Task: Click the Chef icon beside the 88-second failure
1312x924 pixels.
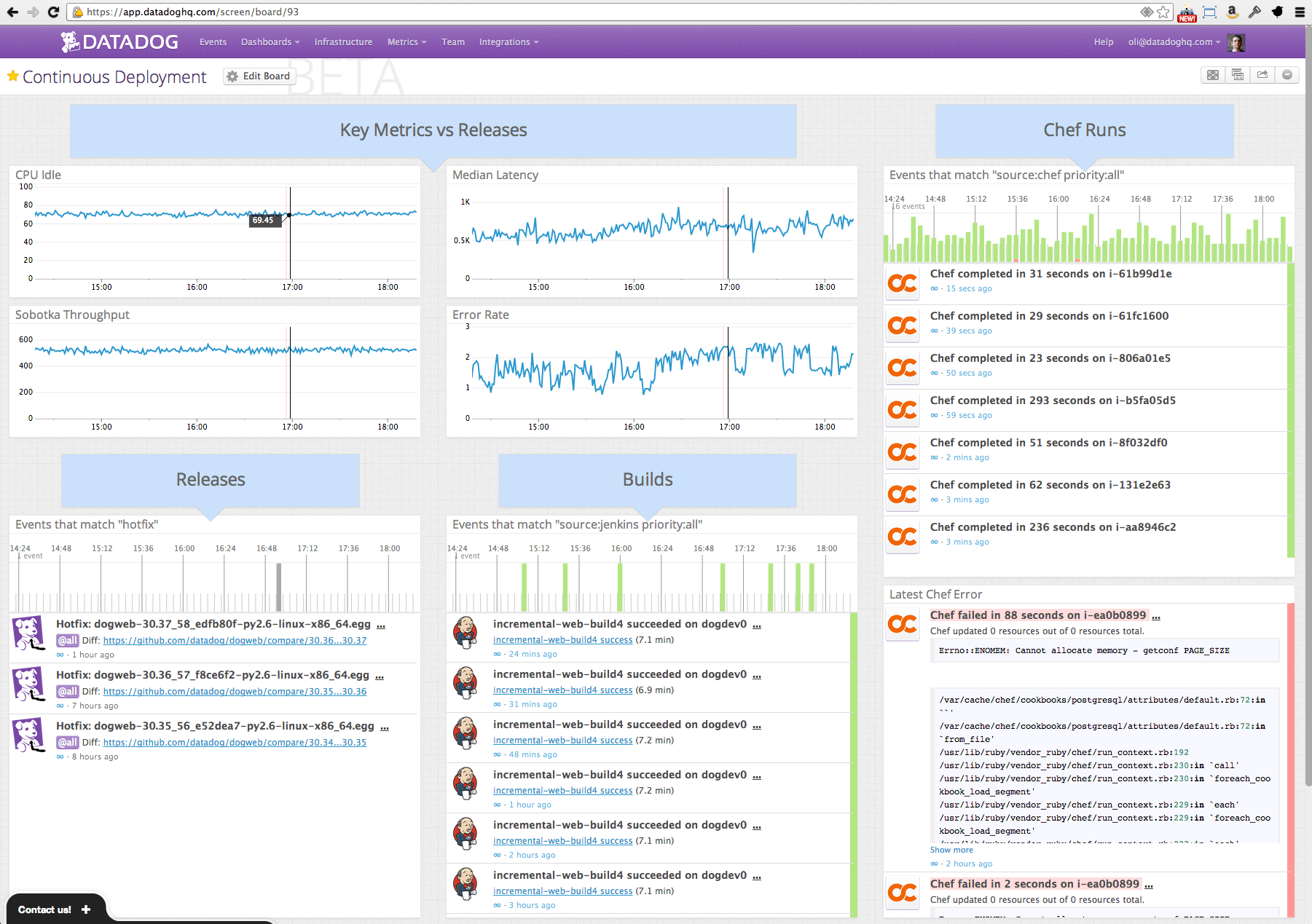Action: point(903,624)
